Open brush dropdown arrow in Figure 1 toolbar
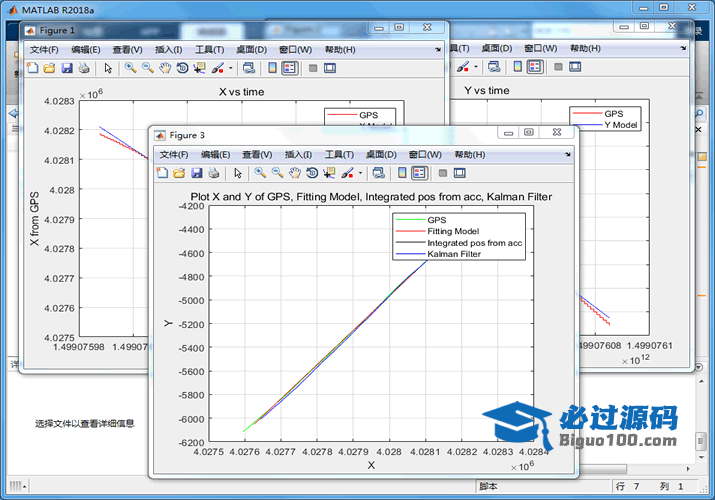 click(x=231, y=68)
